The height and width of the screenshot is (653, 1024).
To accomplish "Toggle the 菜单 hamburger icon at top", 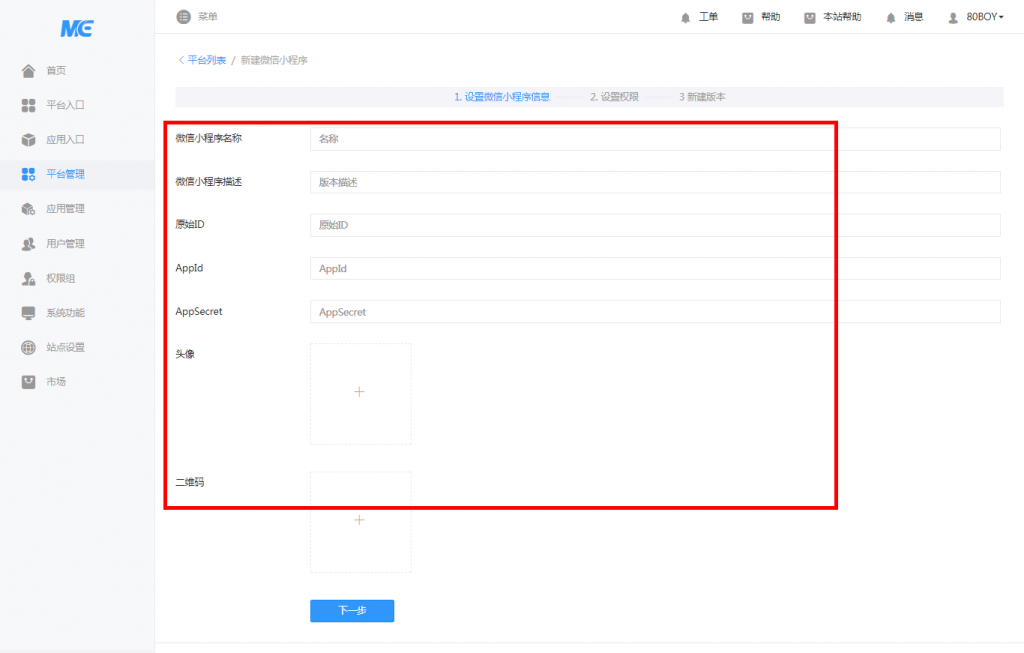I will click(183, 17).
